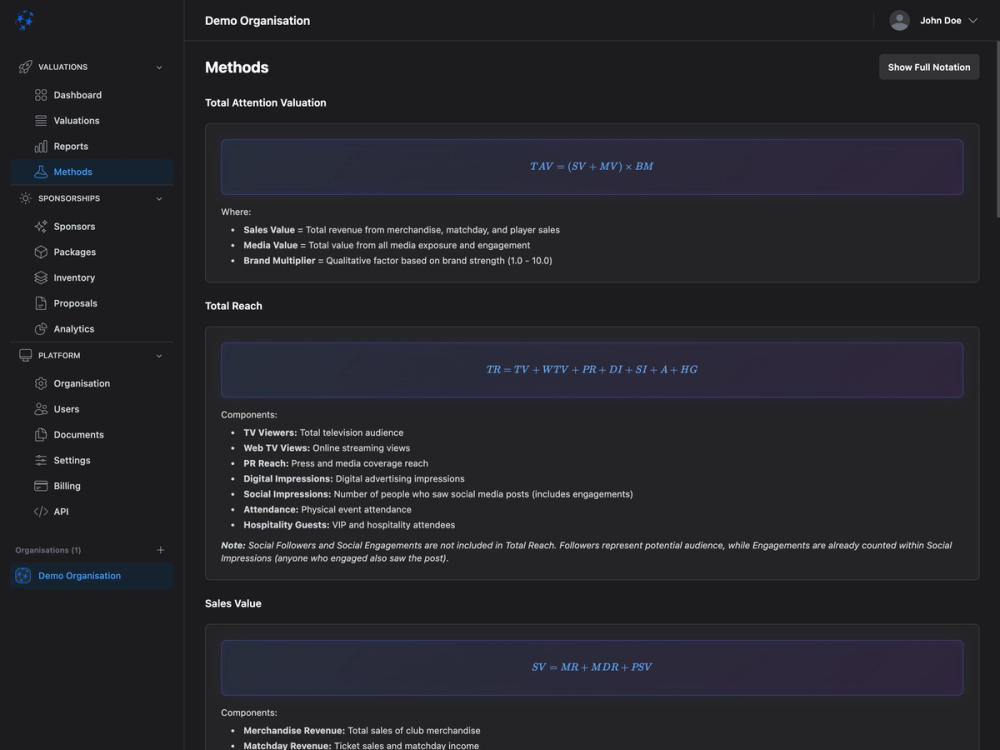Viewport: 1000px width, 750px height.
Task: Click the Show Full Notation button
Action: (928, 66)
